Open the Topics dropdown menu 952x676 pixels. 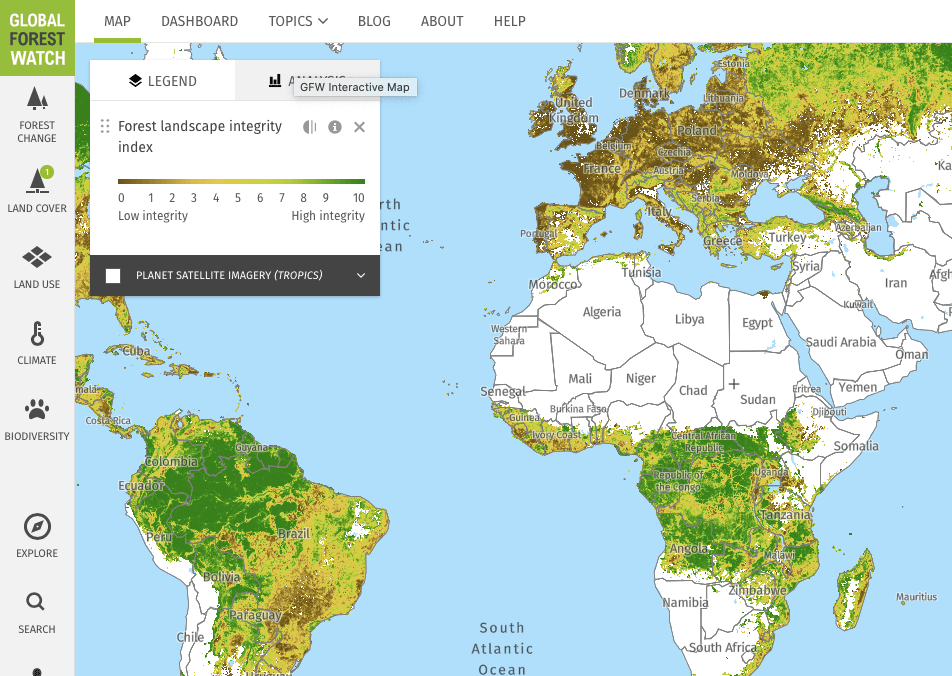(x=298, y=21)
